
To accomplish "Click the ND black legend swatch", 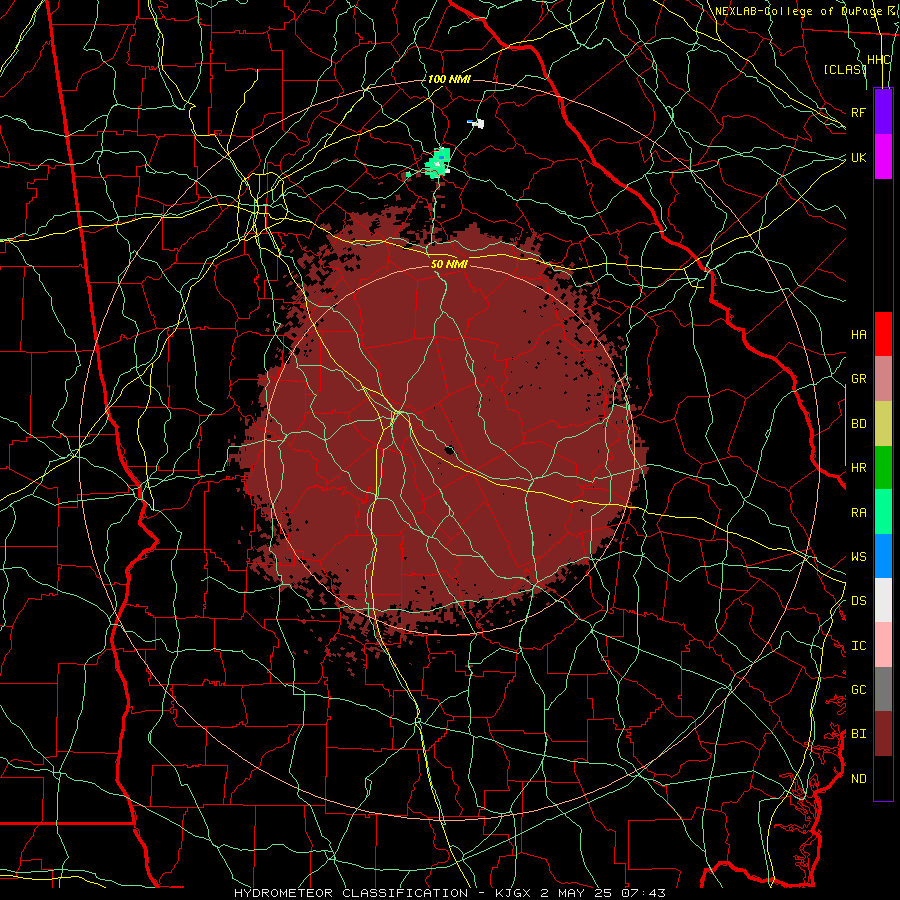I will pyautogui.click(x=883, y=778).
